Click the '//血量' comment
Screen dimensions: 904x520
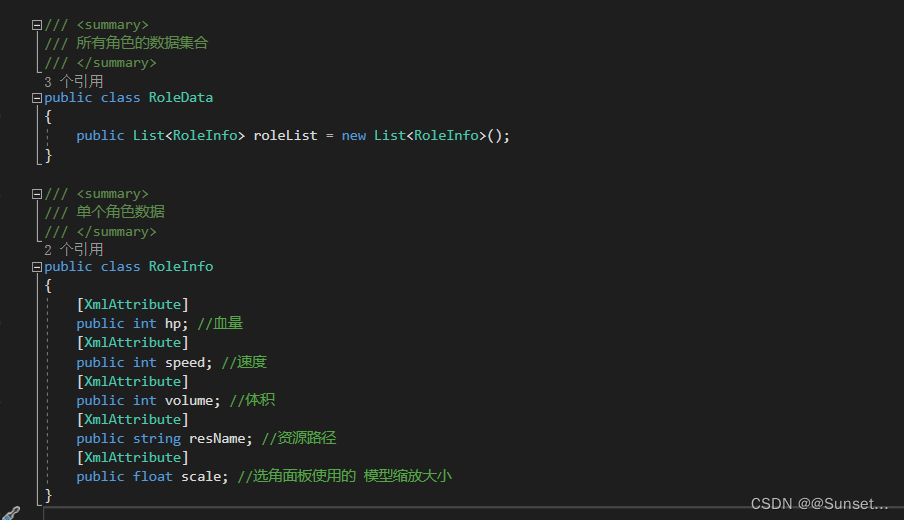point(220,323)
